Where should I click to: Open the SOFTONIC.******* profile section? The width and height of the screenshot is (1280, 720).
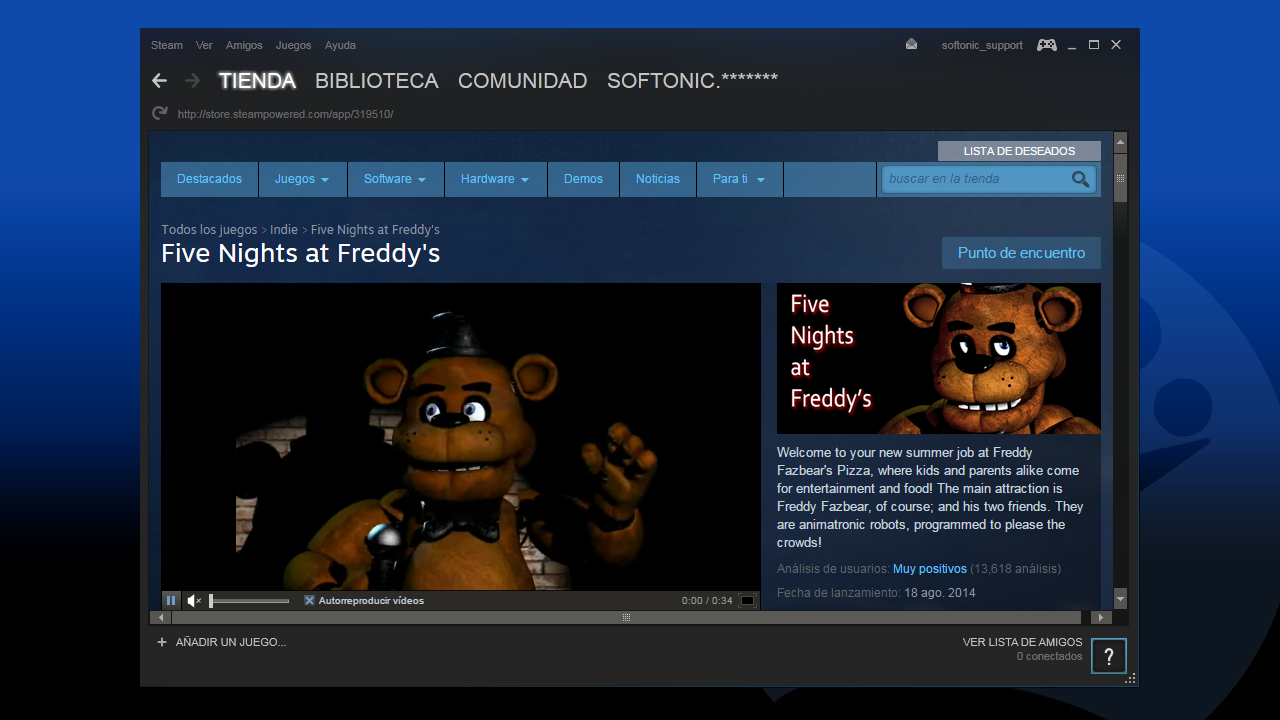[x=692, y=81]
